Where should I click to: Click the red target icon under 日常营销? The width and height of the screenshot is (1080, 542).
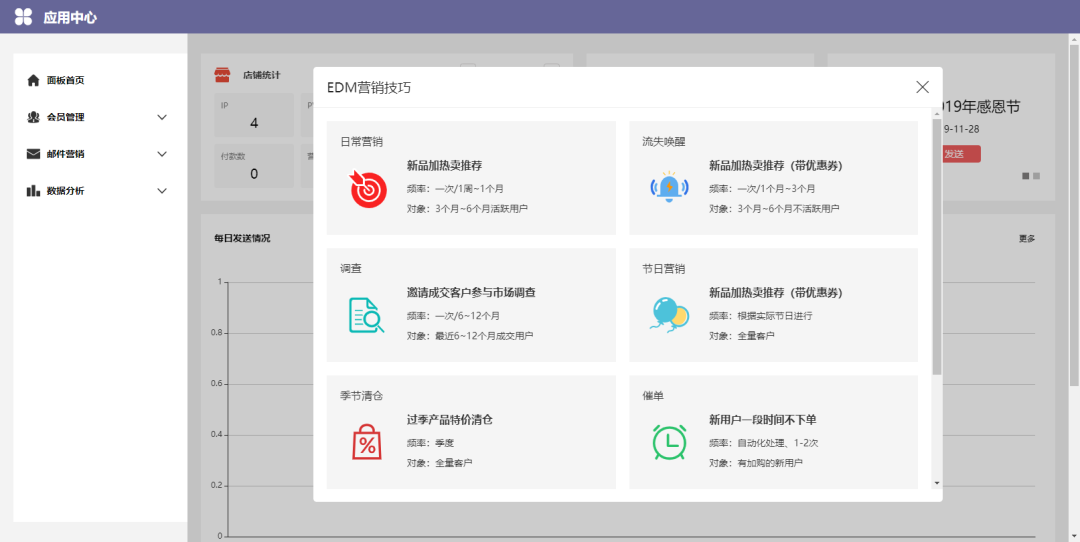click(368, 188)
